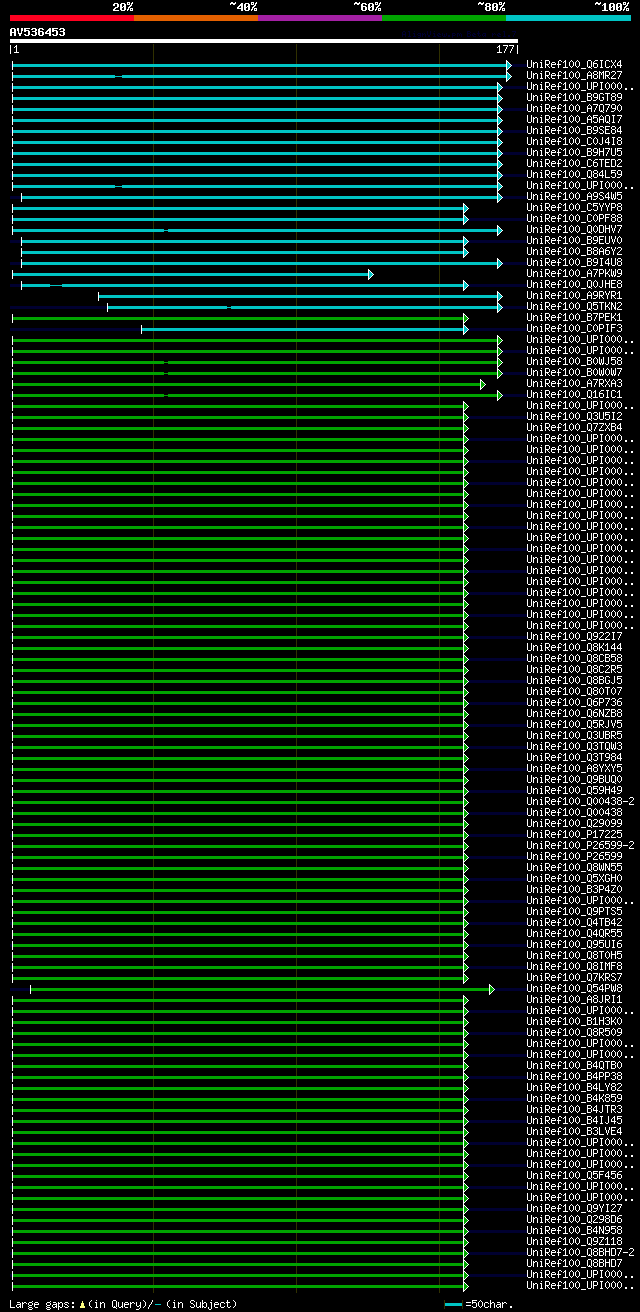Click UniRef100_Q3U5I2 label
This screenshot has height=1312, width=640.
tap(574, 416)
